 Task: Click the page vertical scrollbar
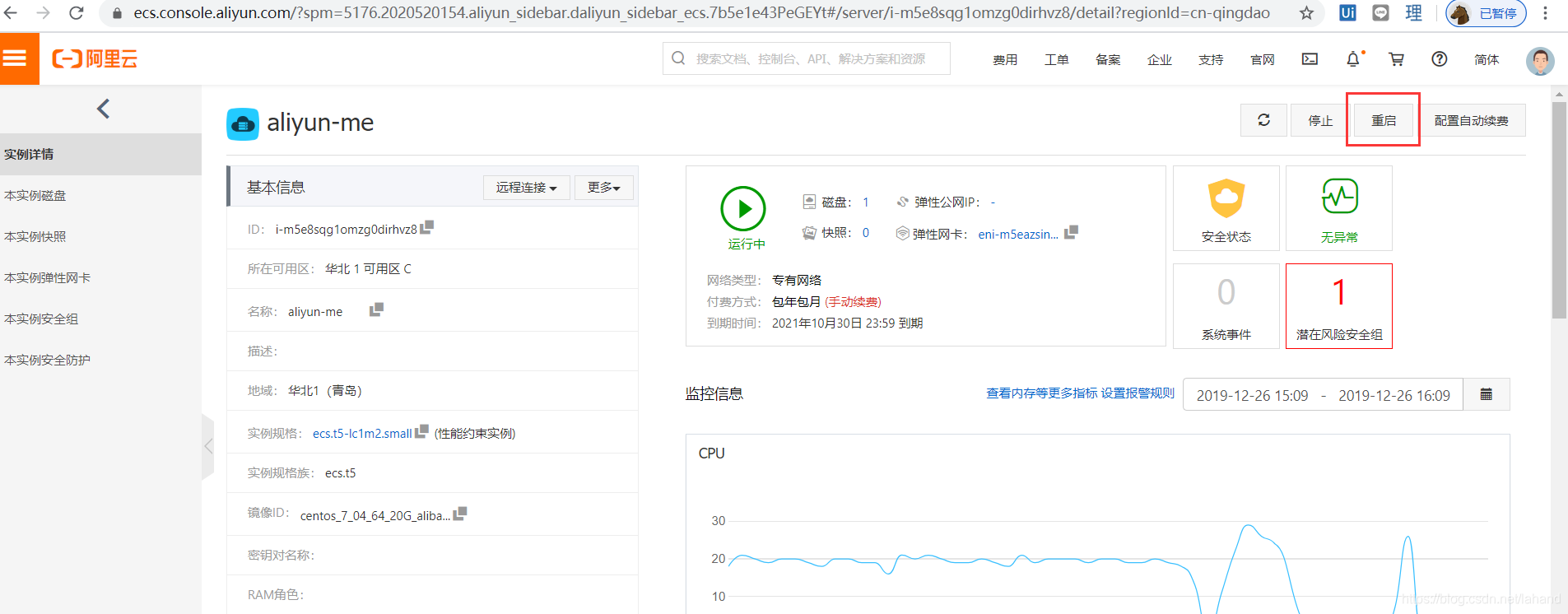(1559, 211)
